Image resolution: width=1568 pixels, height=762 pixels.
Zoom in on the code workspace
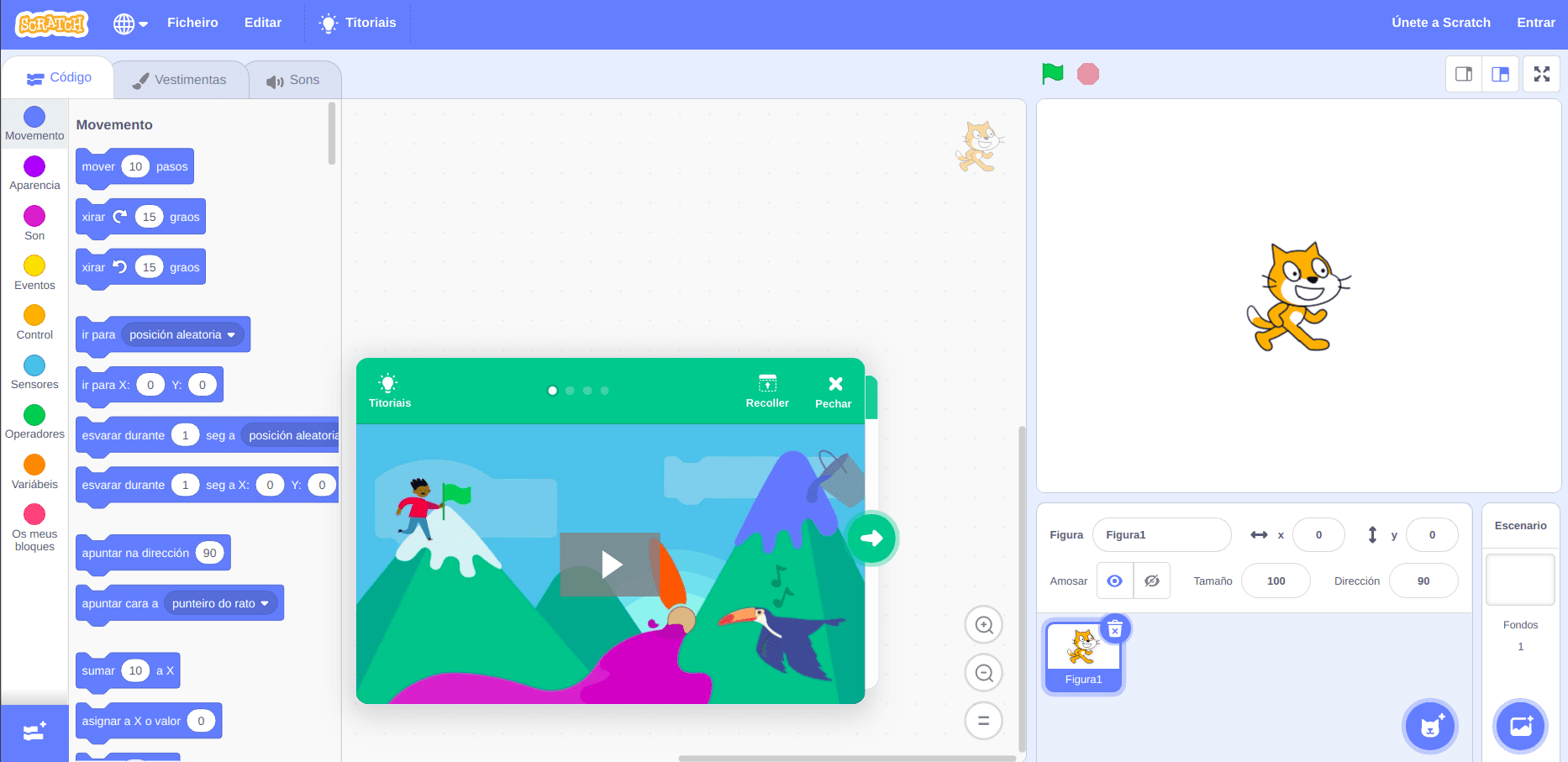pyautogui.click(x=983, y=625)
